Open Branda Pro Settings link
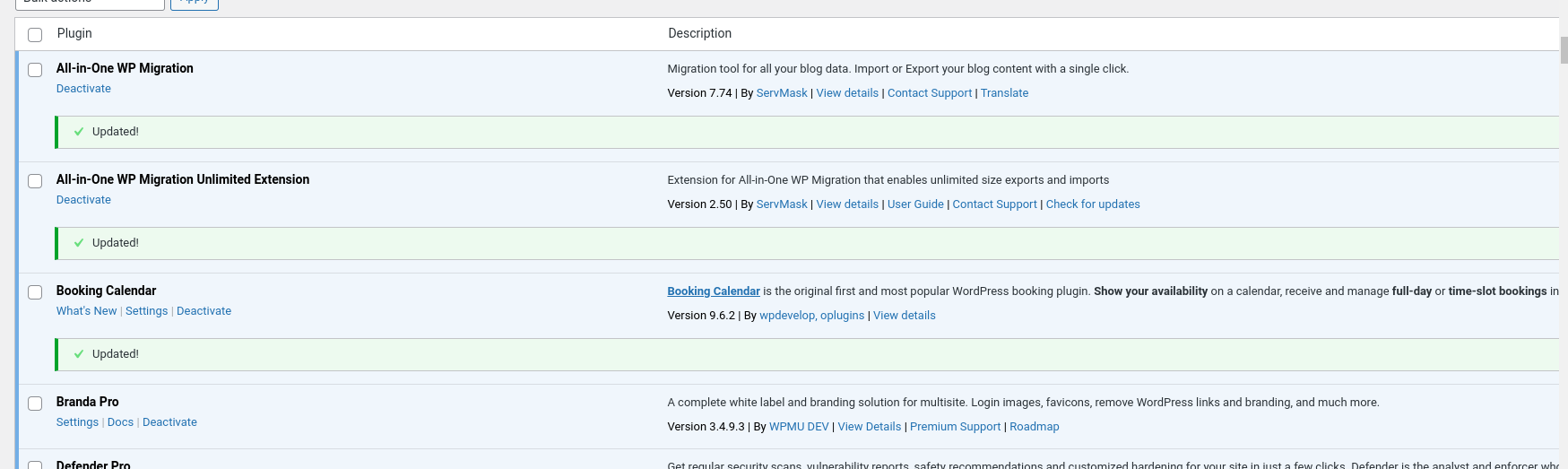The width and height of the screenshot is (1568, 469). click(x=77, y=422)
